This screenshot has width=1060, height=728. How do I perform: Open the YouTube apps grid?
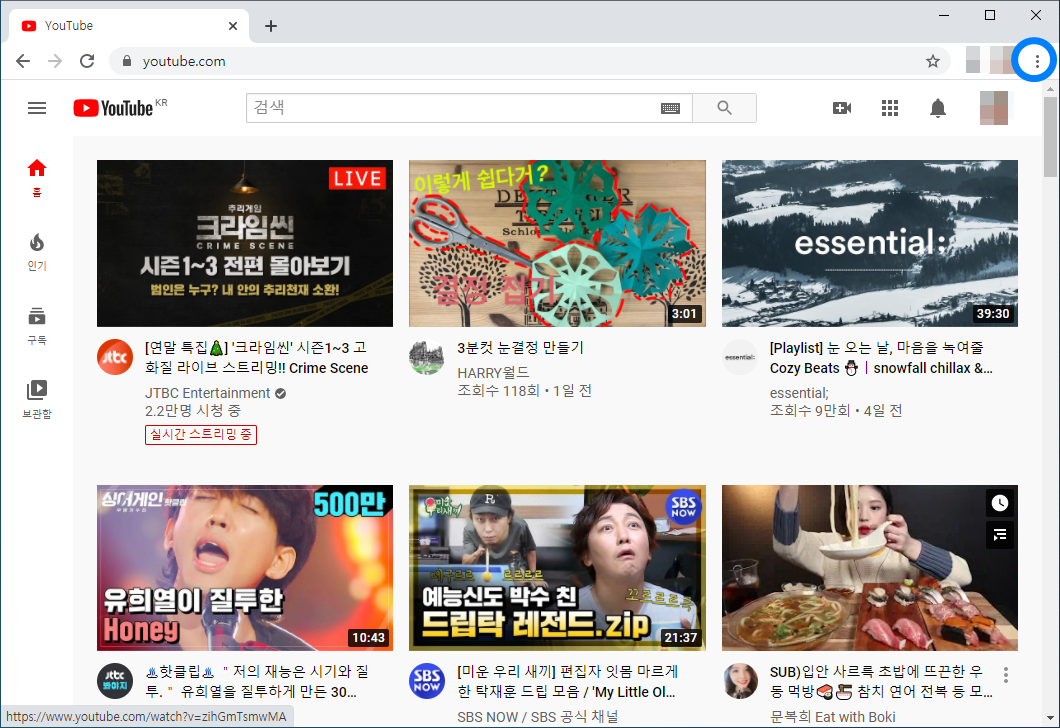[890, 108]
